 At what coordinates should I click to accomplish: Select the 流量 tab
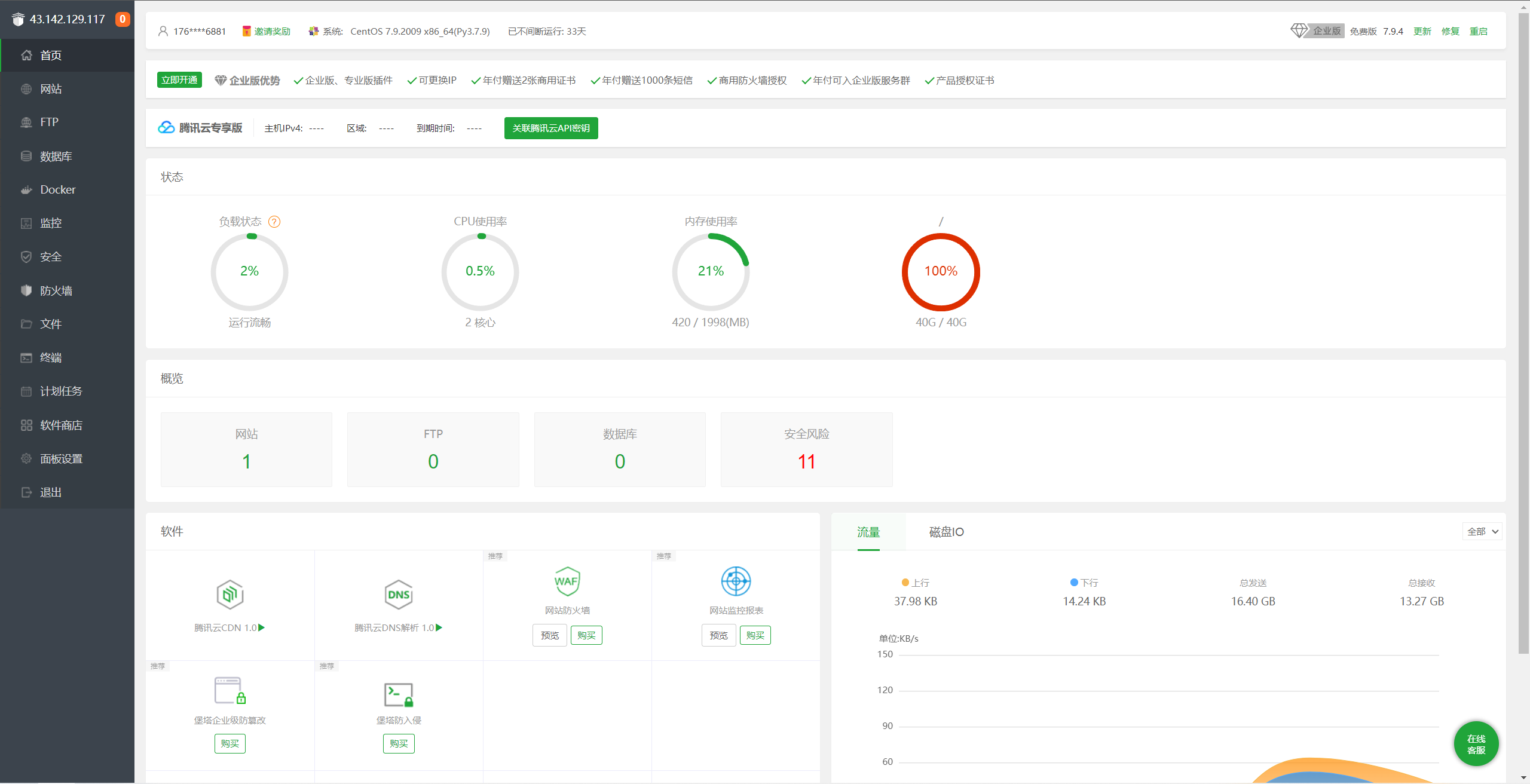[868, 532]
